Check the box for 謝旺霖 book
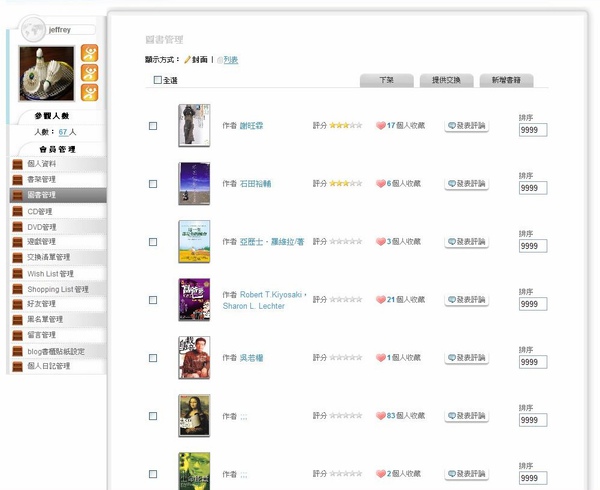 pyautogui.click(x=153, y=126)
